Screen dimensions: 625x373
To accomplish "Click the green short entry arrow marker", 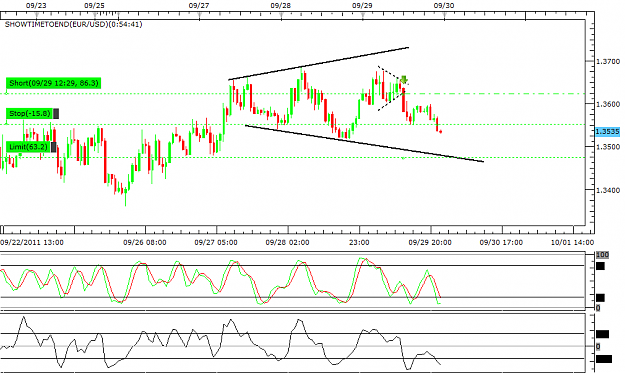I will click(404, 80).
